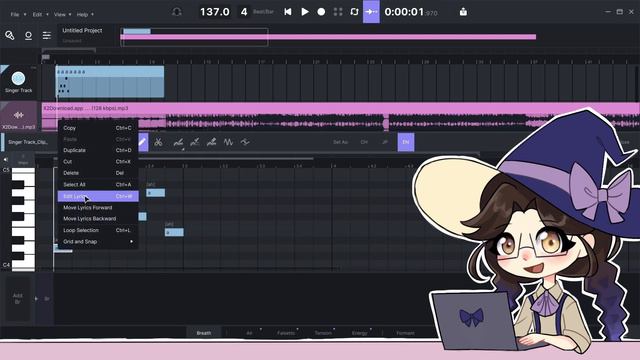
Task: Click the audio track waveform icon
Action: click(18, 116)
